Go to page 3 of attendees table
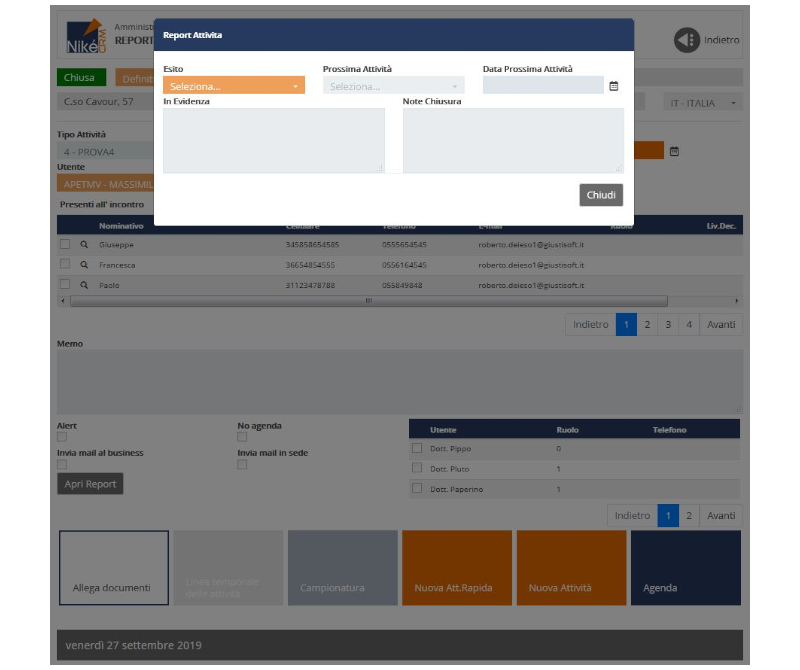The width and height of the screenshot is (800, 670). click(668, 325)
